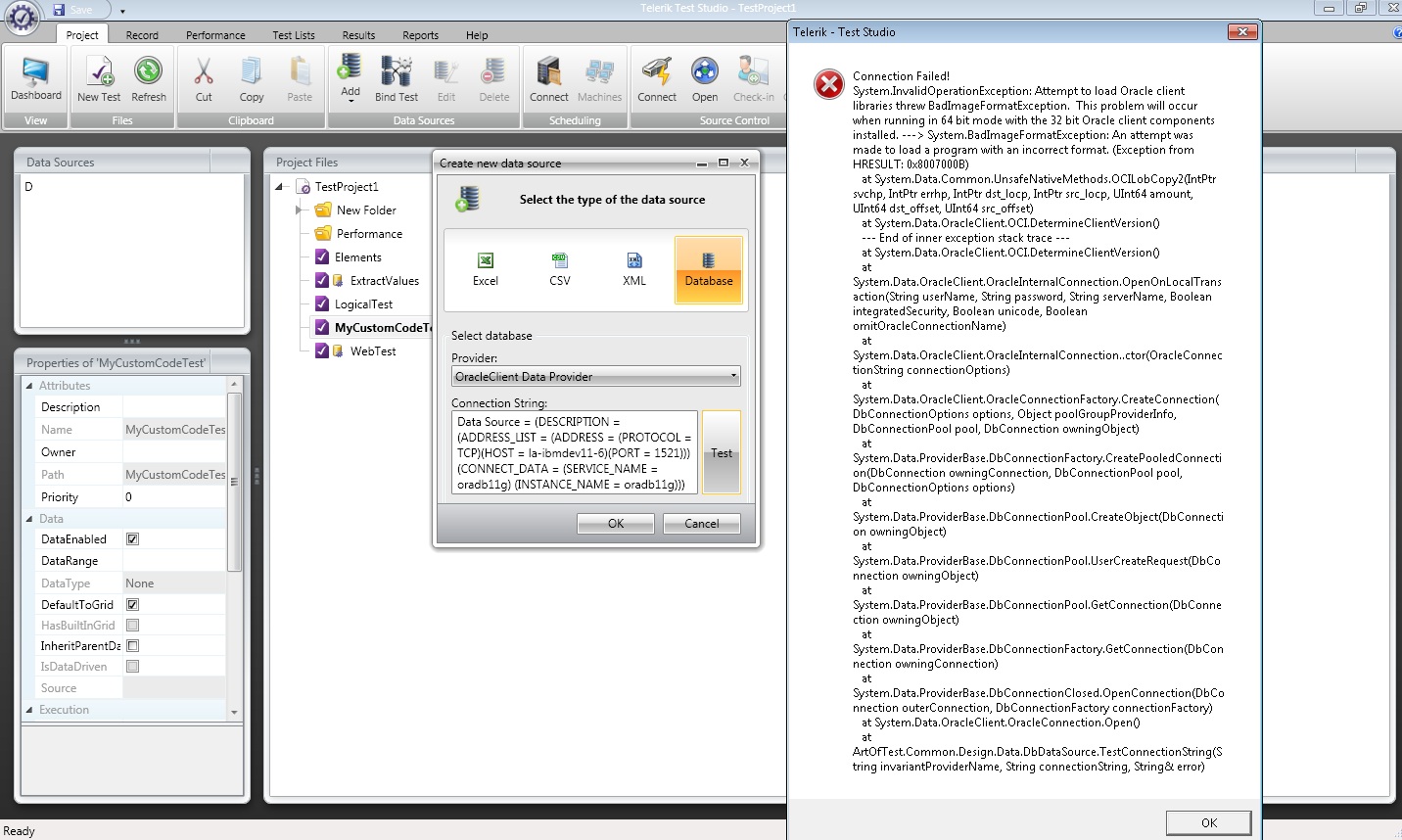Image resolution: width=1402 pixels, height=840 pixels.
Task: Select data source 'D' in Data Sources
Action: tap(29, 186)
